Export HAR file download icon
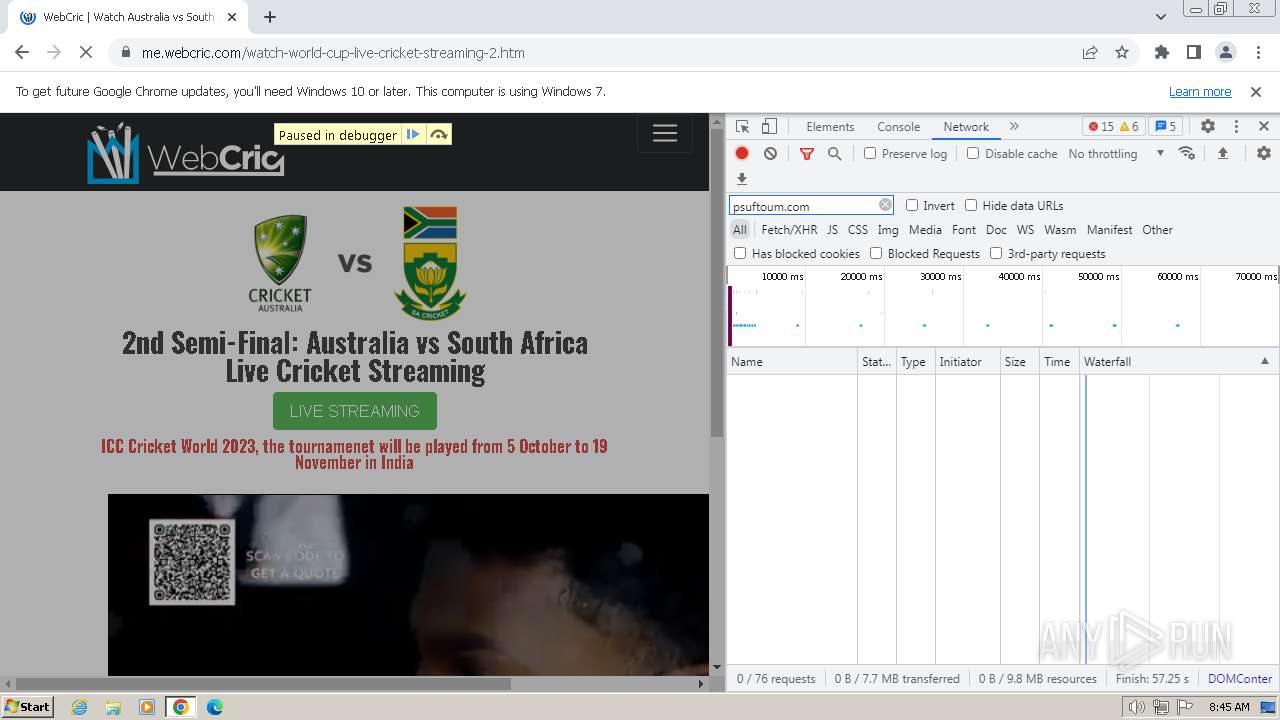The width and height of the screenshot is (1280, 720). [742, 179]
